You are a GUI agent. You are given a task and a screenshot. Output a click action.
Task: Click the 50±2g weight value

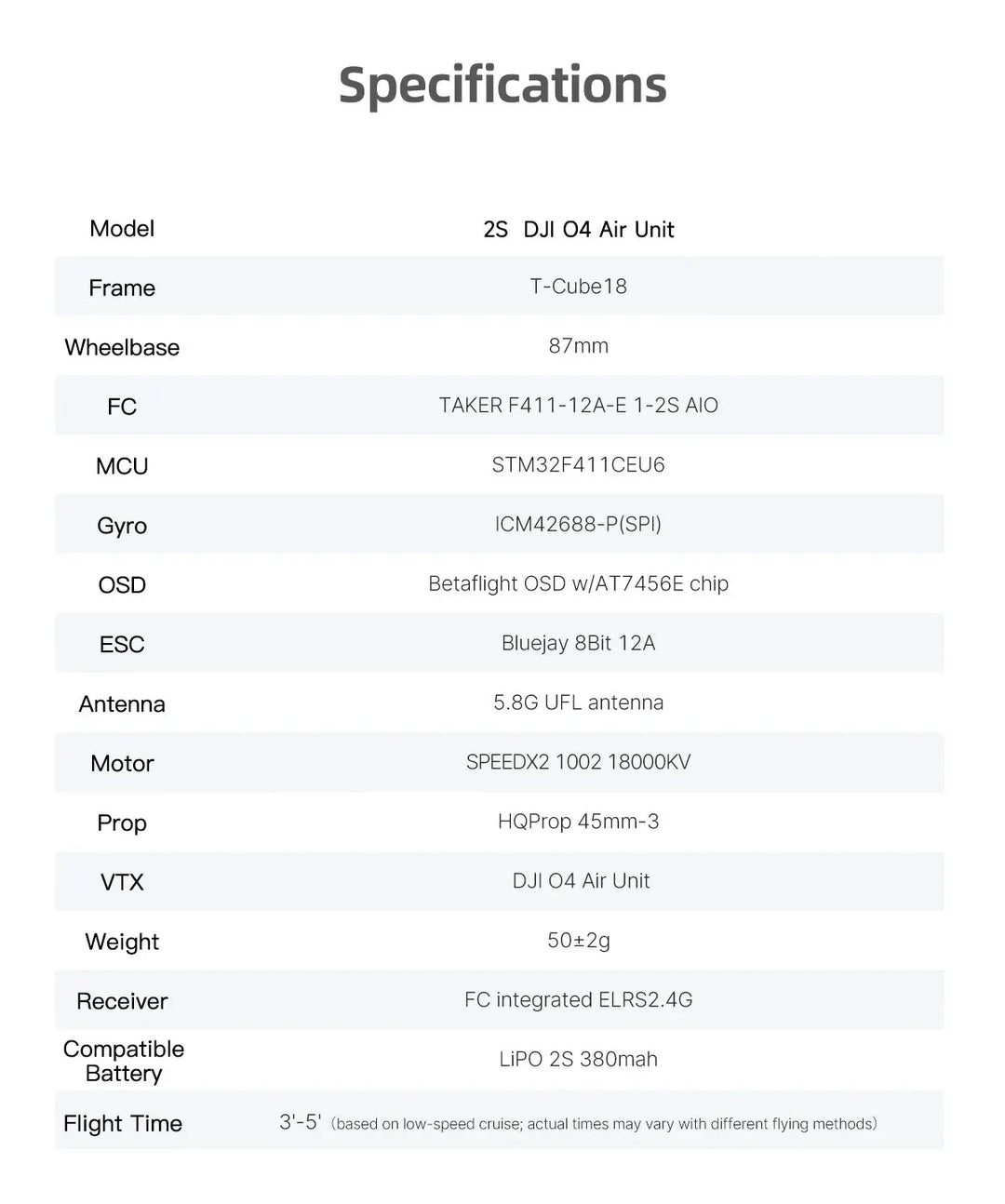[578, 941]
